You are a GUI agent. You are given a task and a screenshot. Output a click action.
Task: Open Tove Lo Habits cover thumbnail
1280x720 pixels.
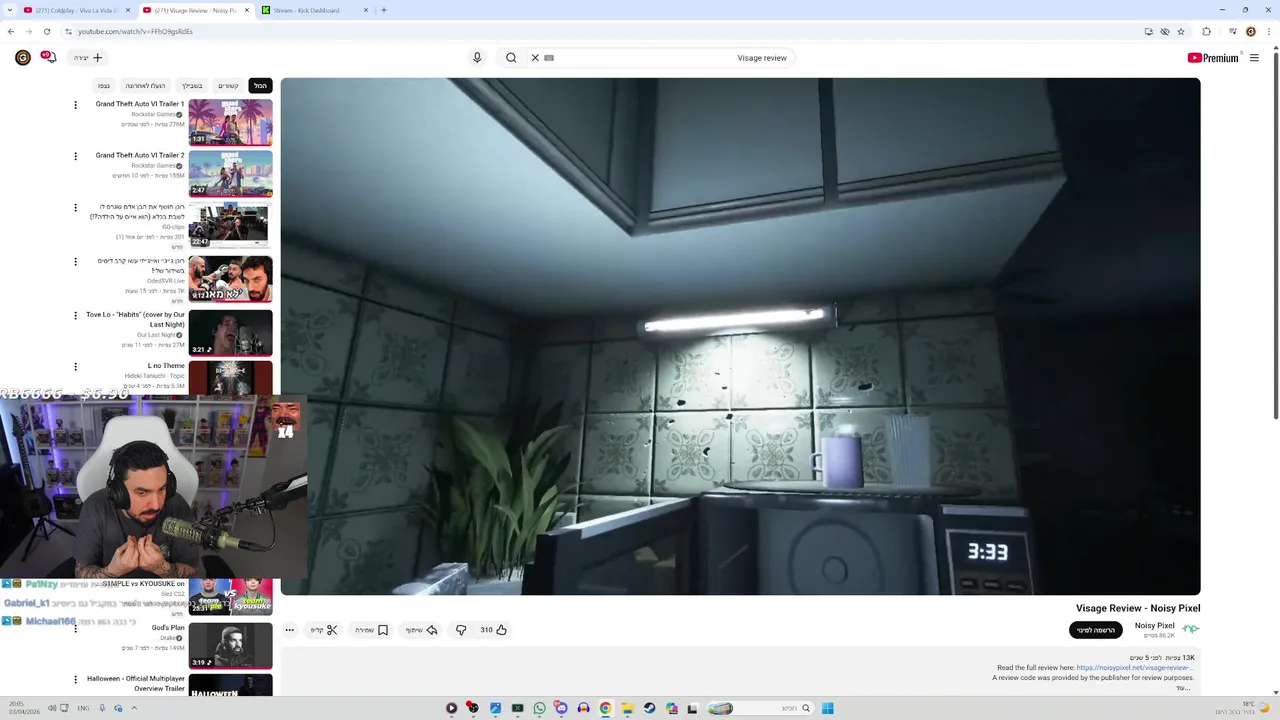coord(230,332)
